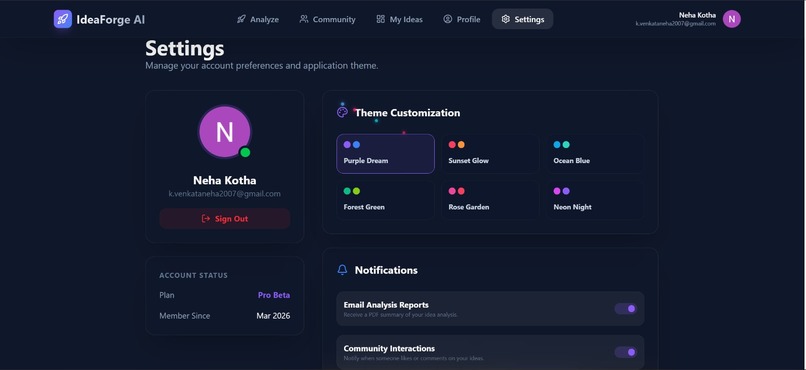Select the Purple Dream theme

pyautogui.click(x=386, y=154)
